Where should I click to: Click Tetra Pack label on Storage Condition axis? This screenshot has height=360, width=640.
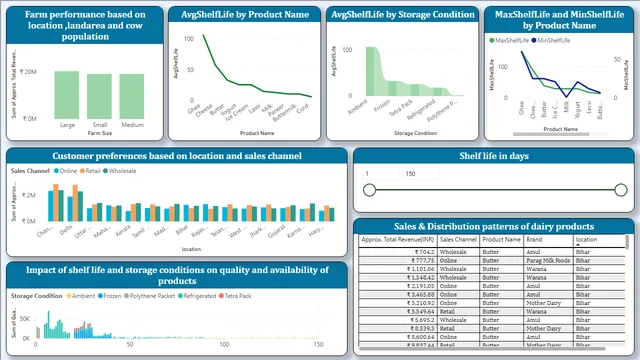401,108
